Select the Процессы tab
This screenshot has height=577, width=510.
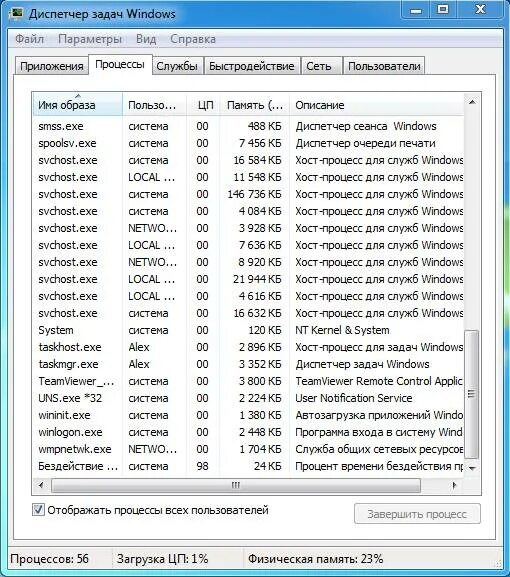tap(120, 65)
